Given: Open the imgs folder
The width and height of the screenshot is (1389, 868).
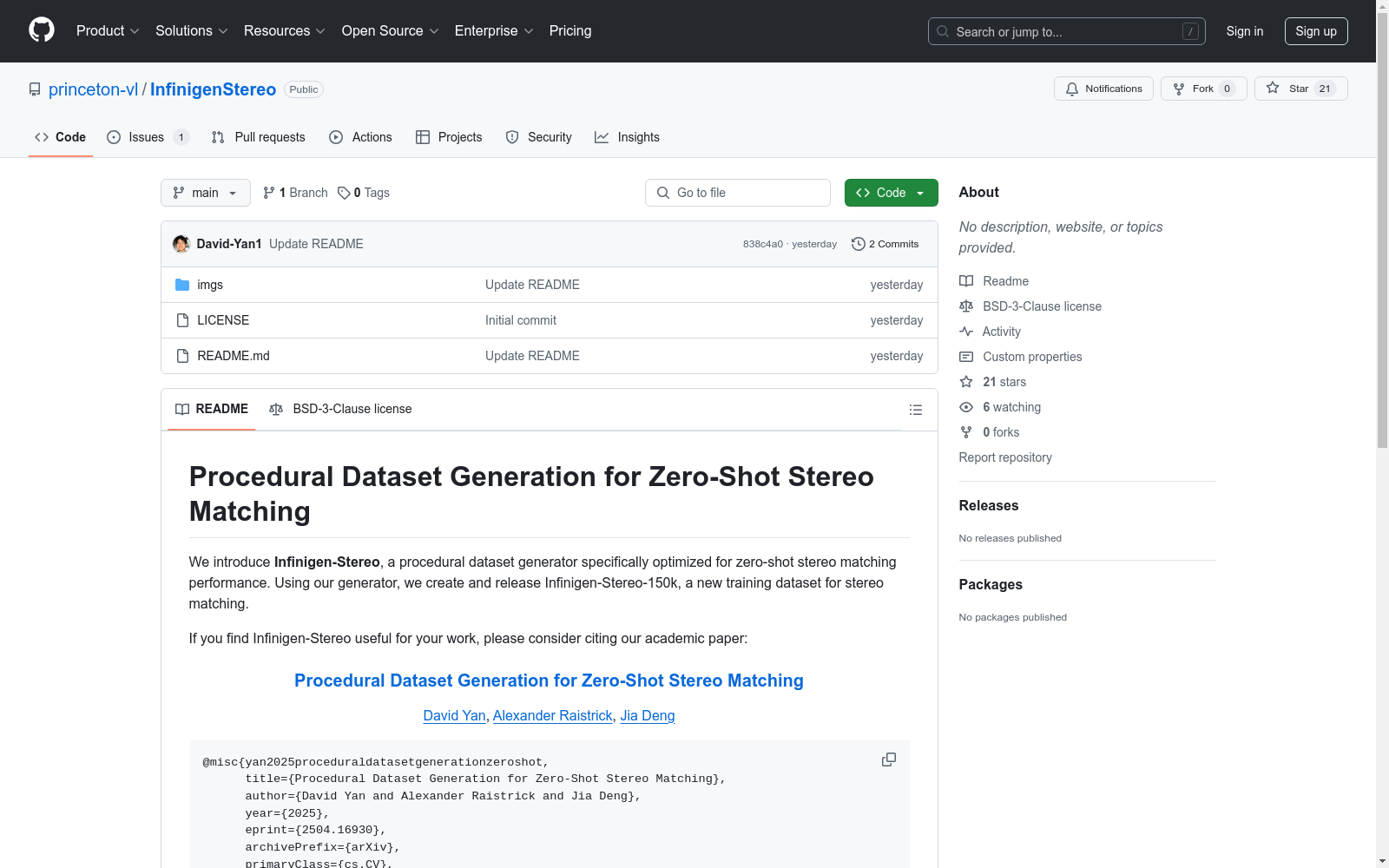Looking at the screenshot, I should 210,285.
